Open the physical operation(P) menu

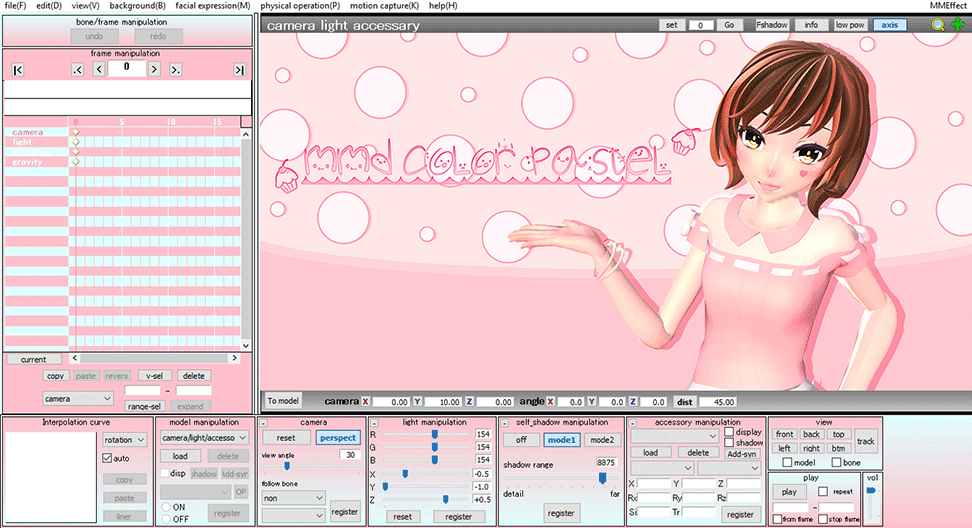[x=300, y=6]
